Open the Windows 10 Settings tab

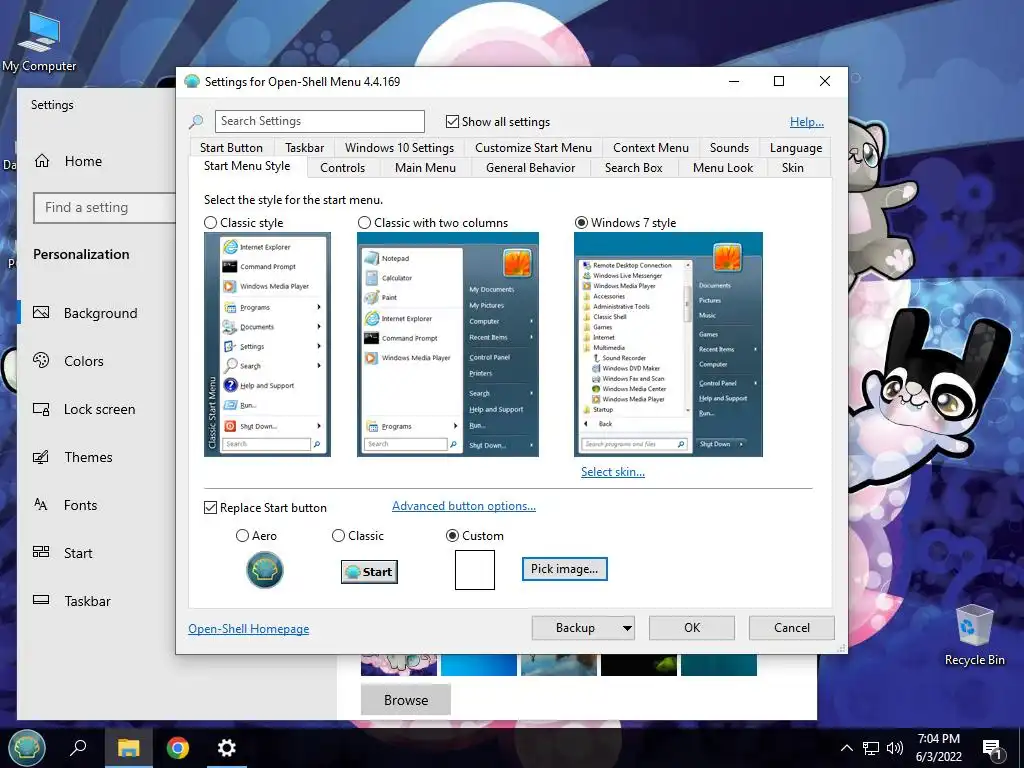(399, 148)
